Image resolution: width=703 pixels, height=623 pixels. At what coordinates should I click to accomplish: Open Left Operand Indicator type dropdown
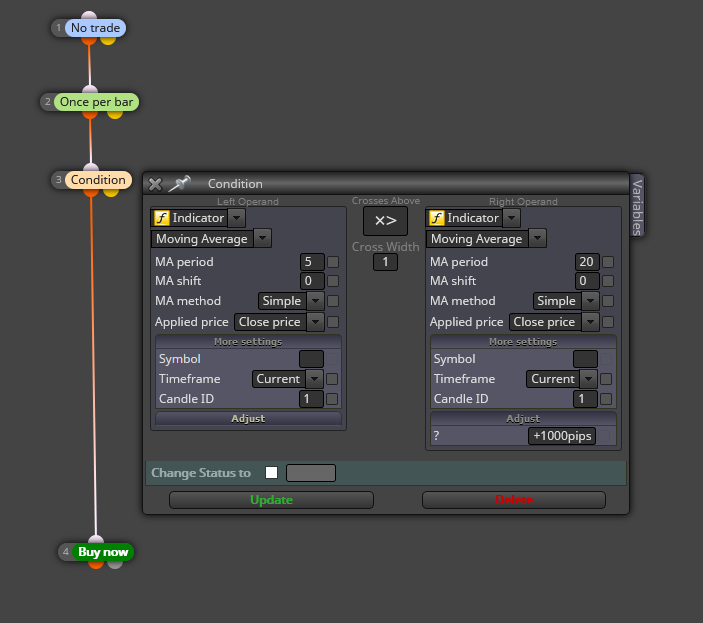tap(236, 218)
